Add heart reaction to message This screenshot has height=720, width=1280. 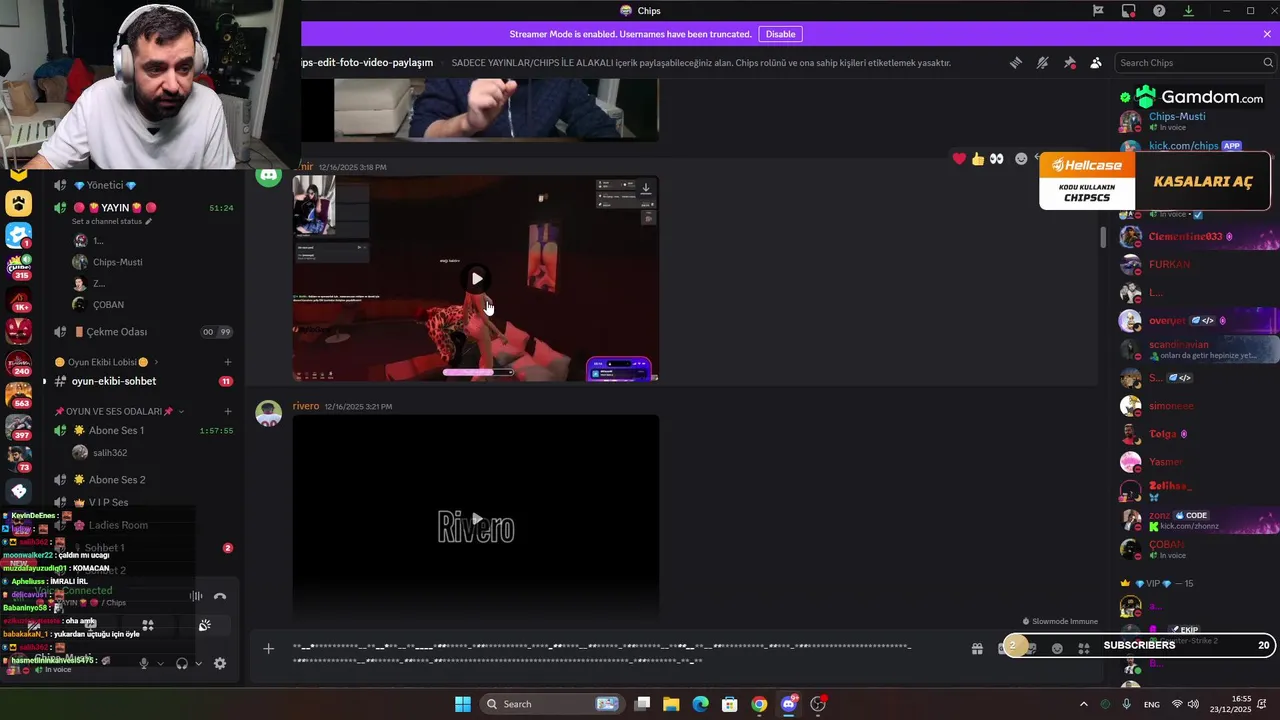(960, 158)
